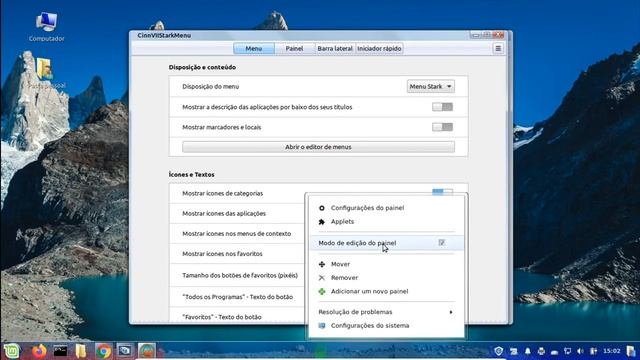This screenshot has width=640, height=360.
Task: Click the gear icon beside Configurações do painel
Action: pyautogui.click(x=322, y=208)
